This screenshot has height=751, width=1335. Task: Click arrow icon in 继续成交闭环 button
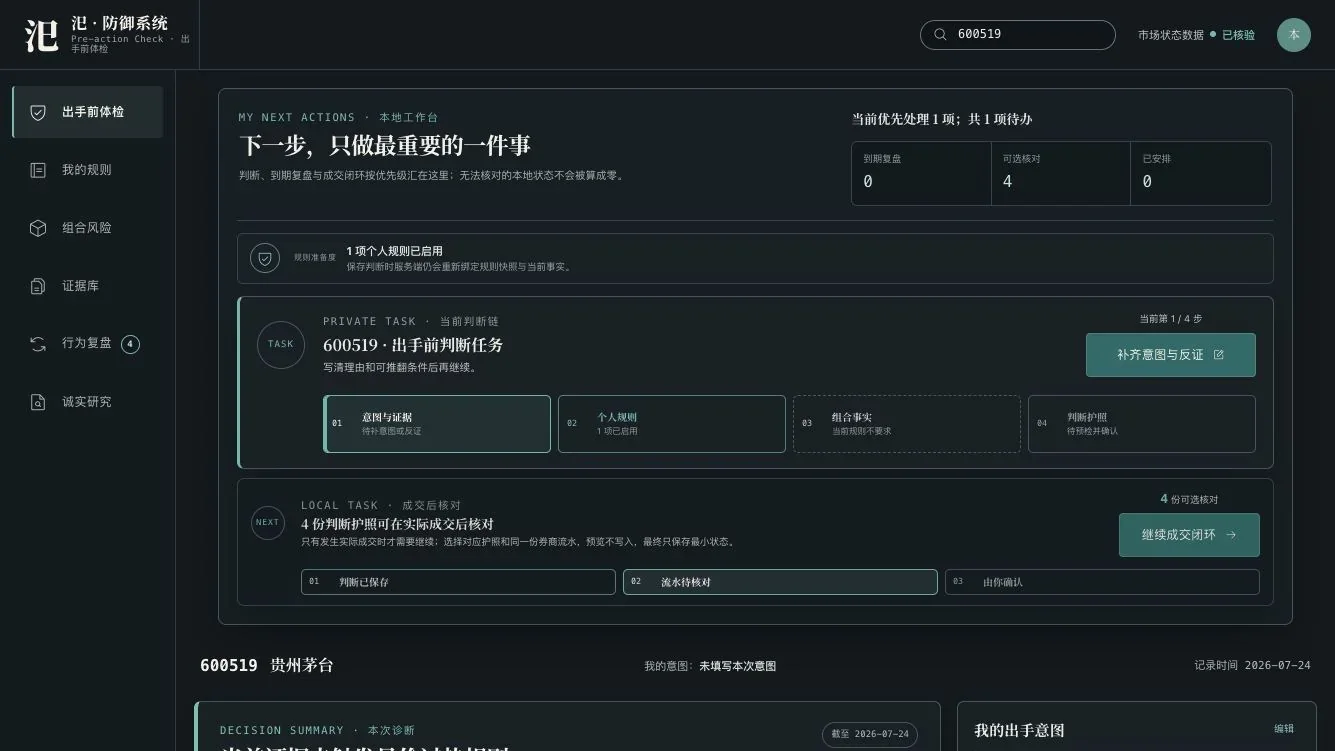1231,535
